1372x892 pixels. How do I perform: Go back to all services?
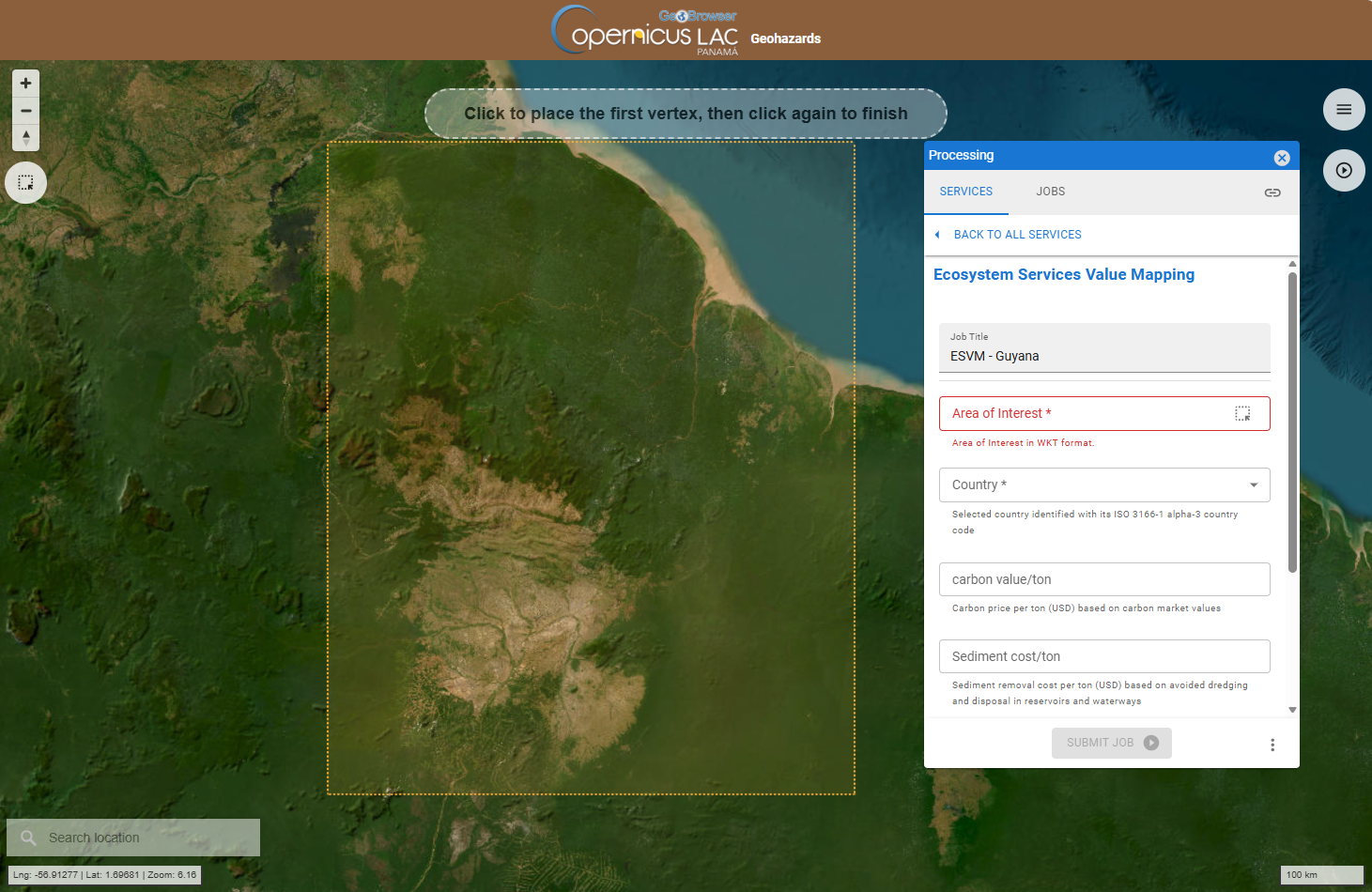click(x=1017, y=235)
